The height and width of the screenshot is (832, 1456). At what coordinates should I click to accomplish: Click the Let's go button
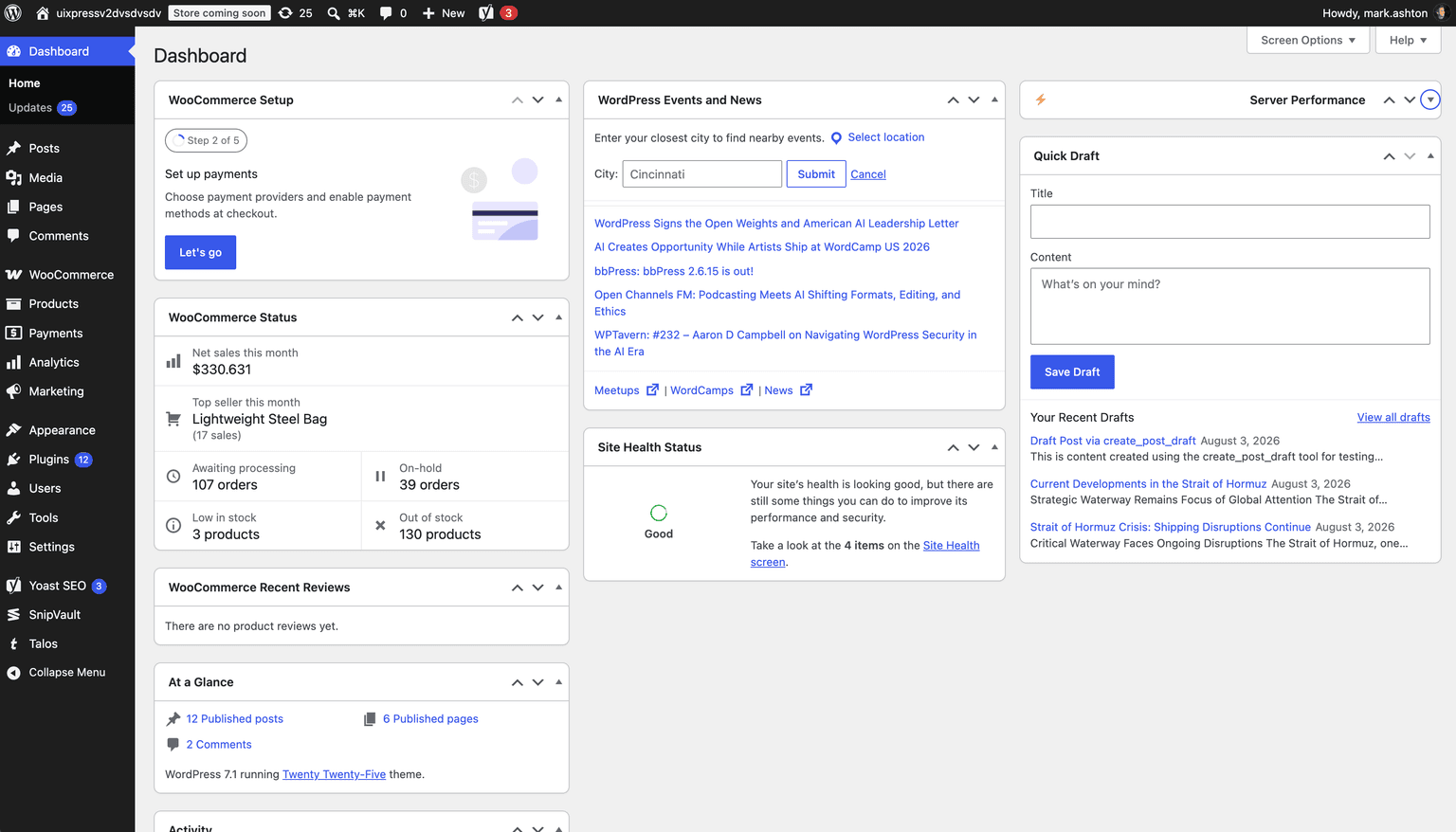coord(200,252)
